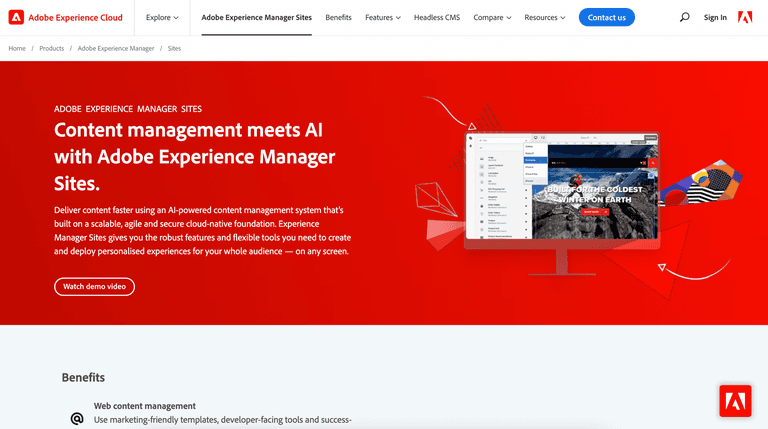Viewport: 768px width, 429px height.
Task: Open the Products breadcrumb link
Action: (x=51, y=48)
